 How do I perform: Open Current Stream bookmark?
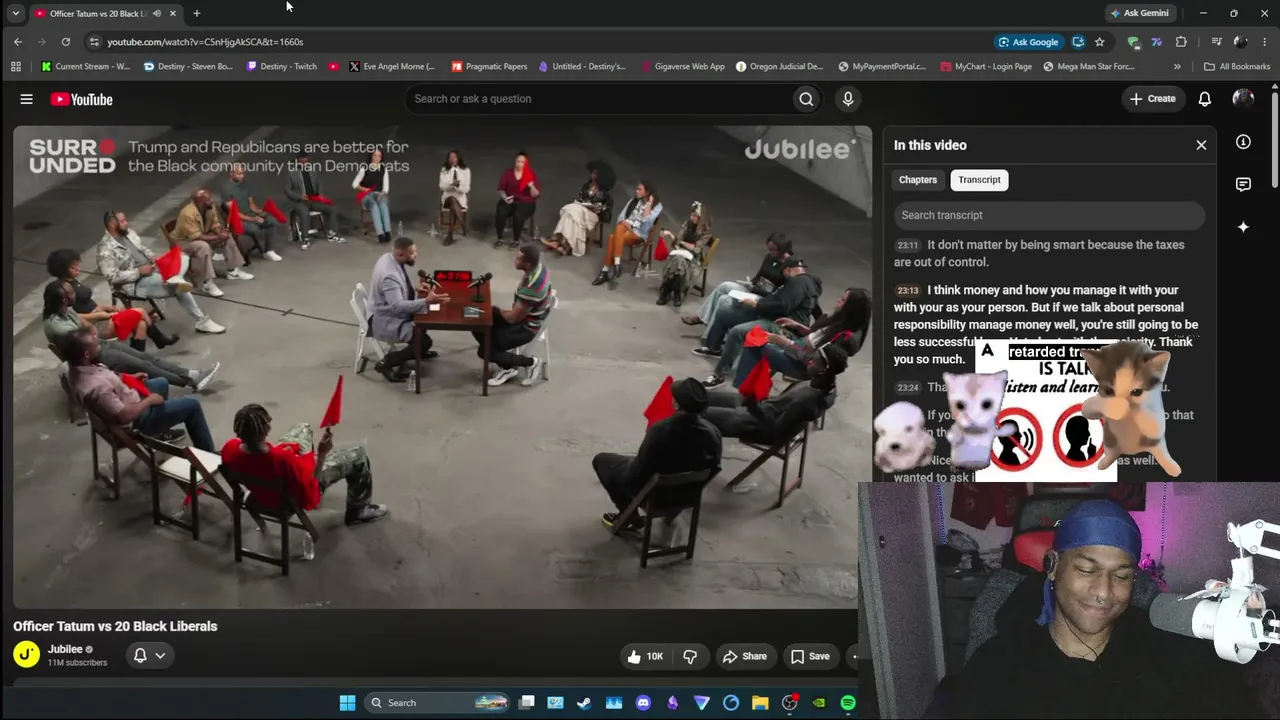[86, 67]
